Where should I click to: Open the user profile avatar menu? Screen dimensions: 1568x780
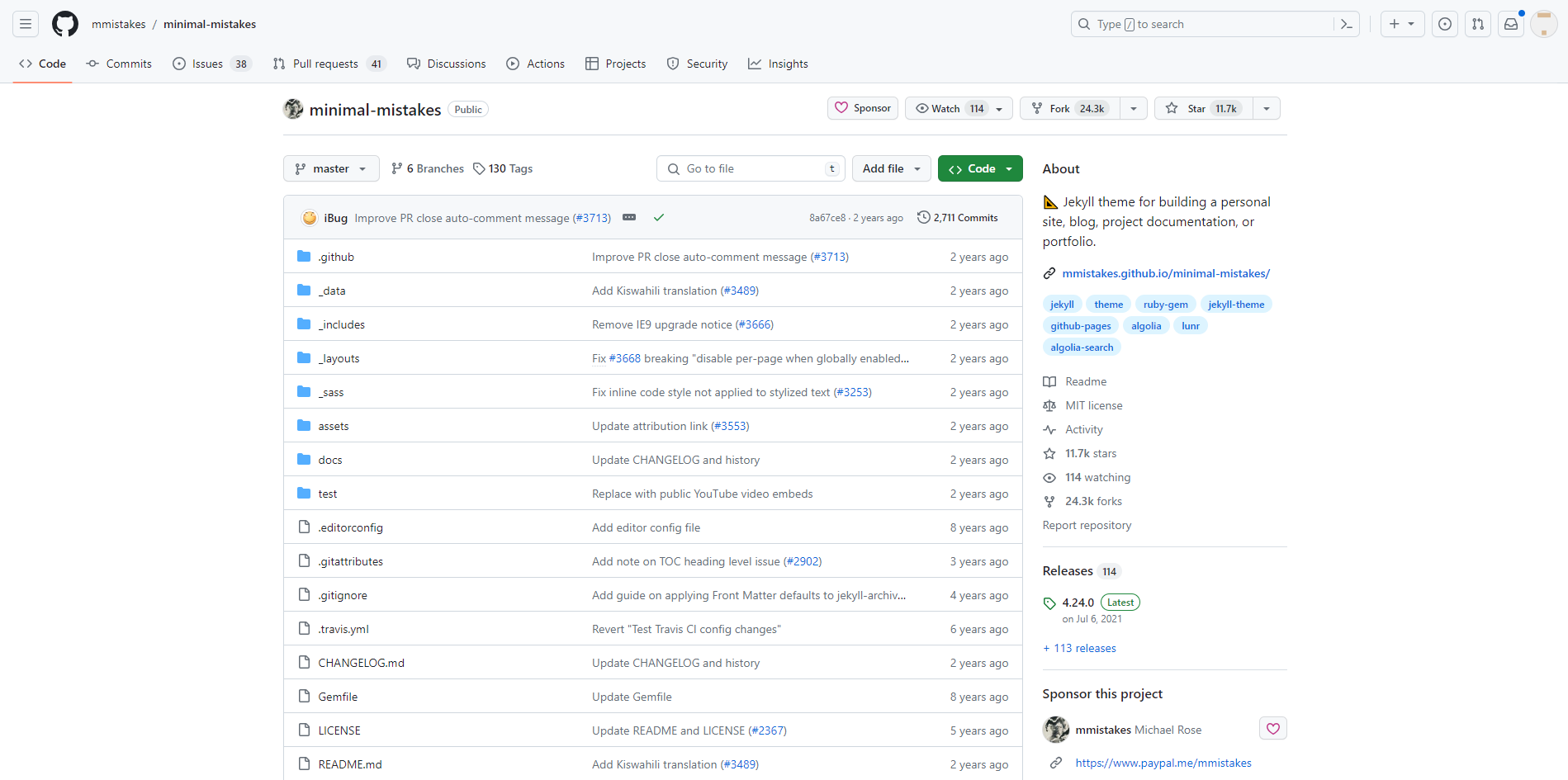point(1544,24)
